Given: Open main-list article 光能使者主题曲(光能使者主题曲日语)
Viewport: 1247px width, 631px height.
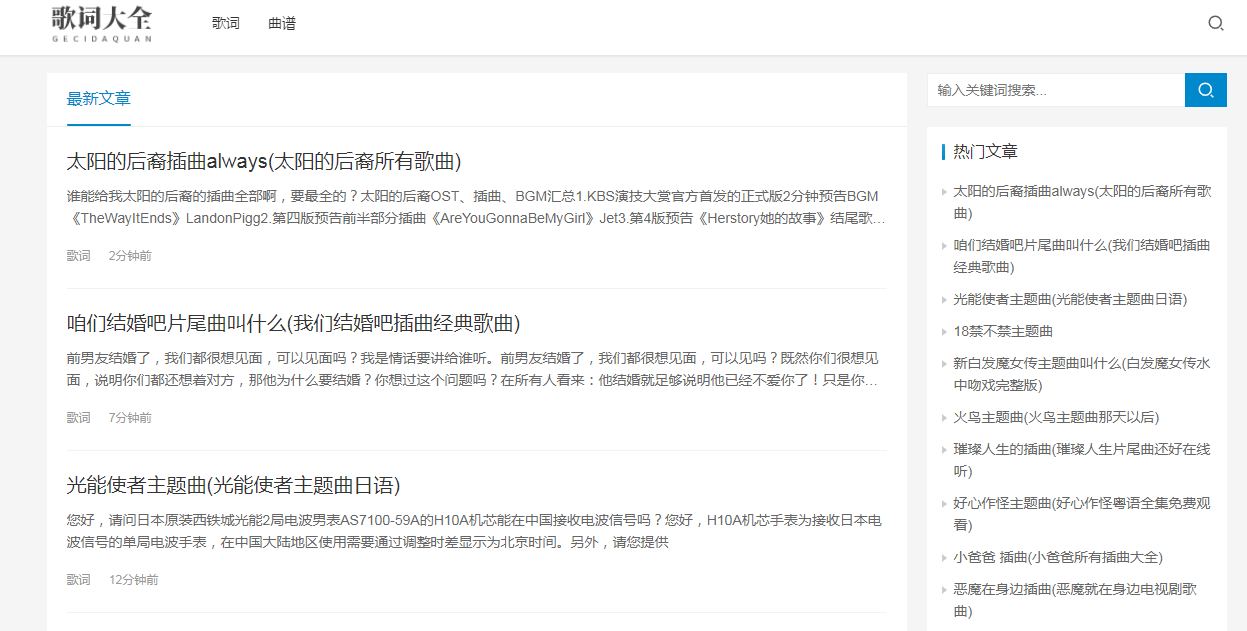Looking at the screenshot, I should tap(234, 485).
